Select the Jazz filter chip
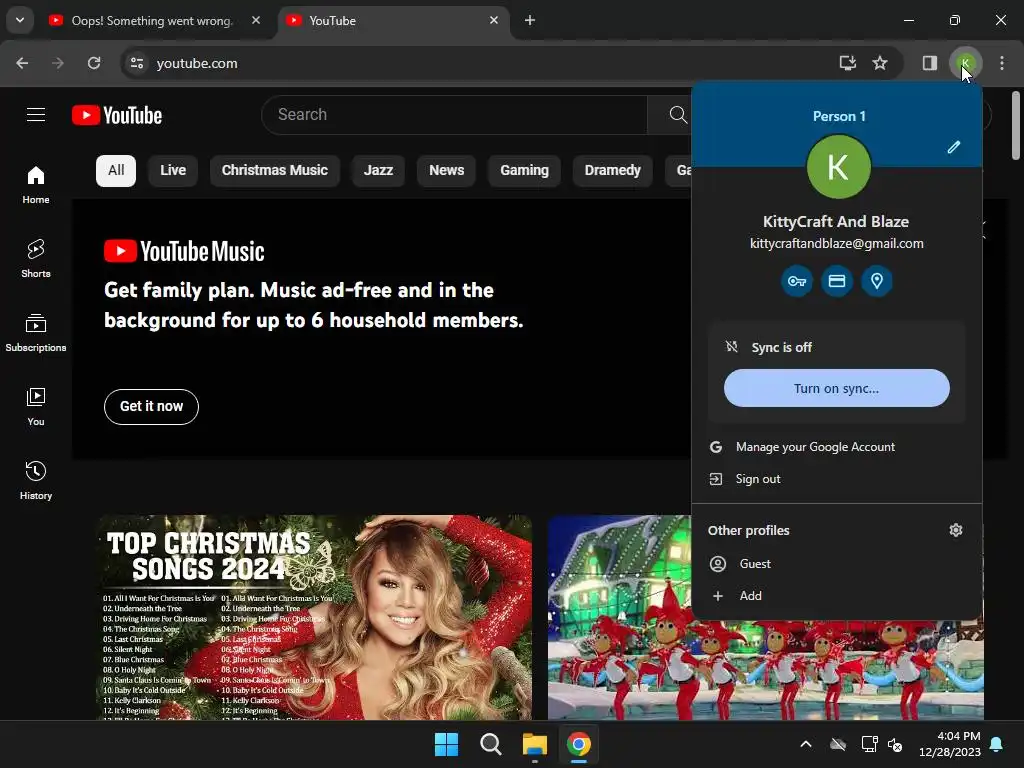The width and height of the screenshot is (1024, 768). click(378, 170)
